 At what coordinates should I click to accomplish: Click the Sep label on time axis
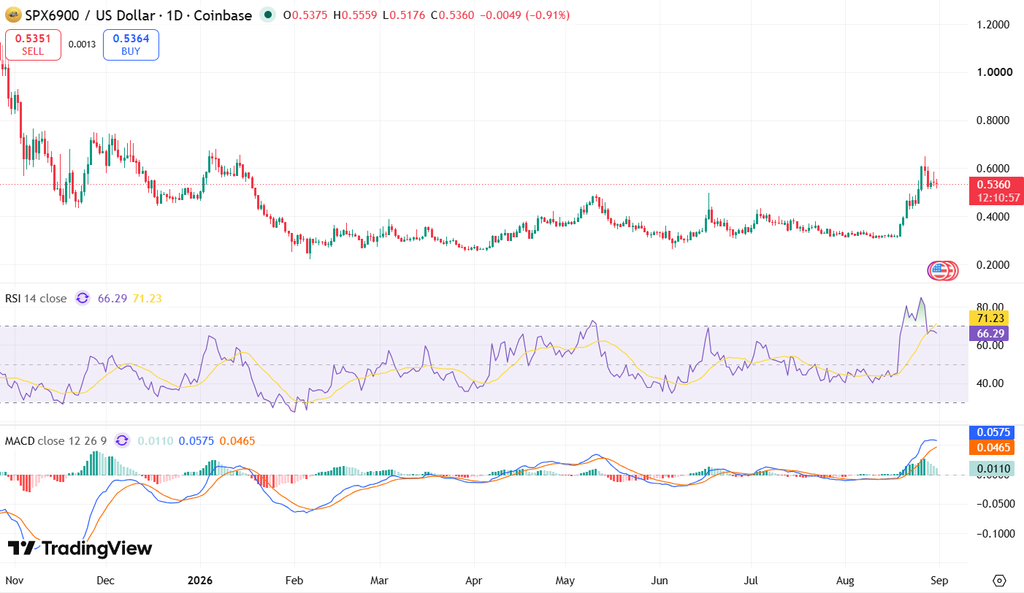939,581
